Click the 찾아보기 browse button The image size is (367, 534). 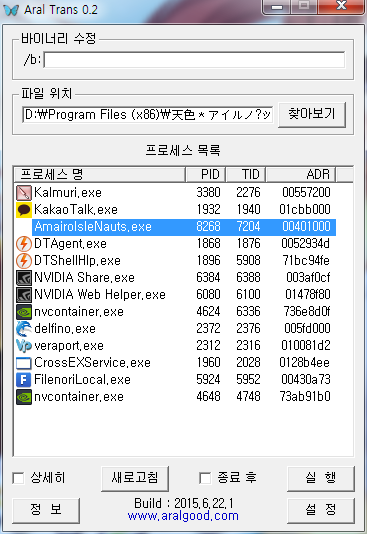312,114
